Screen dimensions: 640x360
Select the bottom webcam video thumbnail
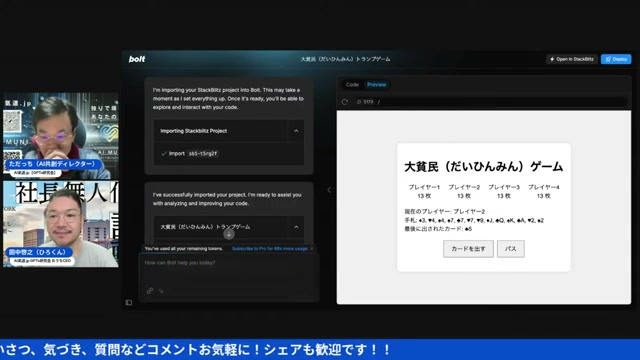coord(61,224)
